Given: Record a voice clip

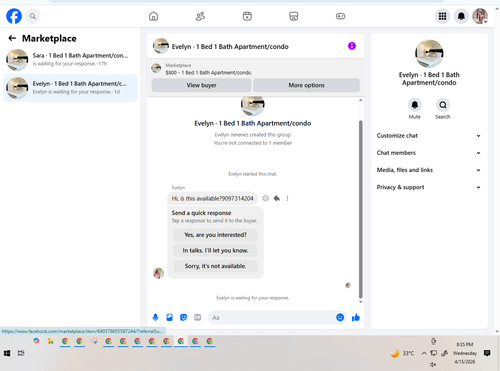Looking at the screenshot, I should point(155,317).
